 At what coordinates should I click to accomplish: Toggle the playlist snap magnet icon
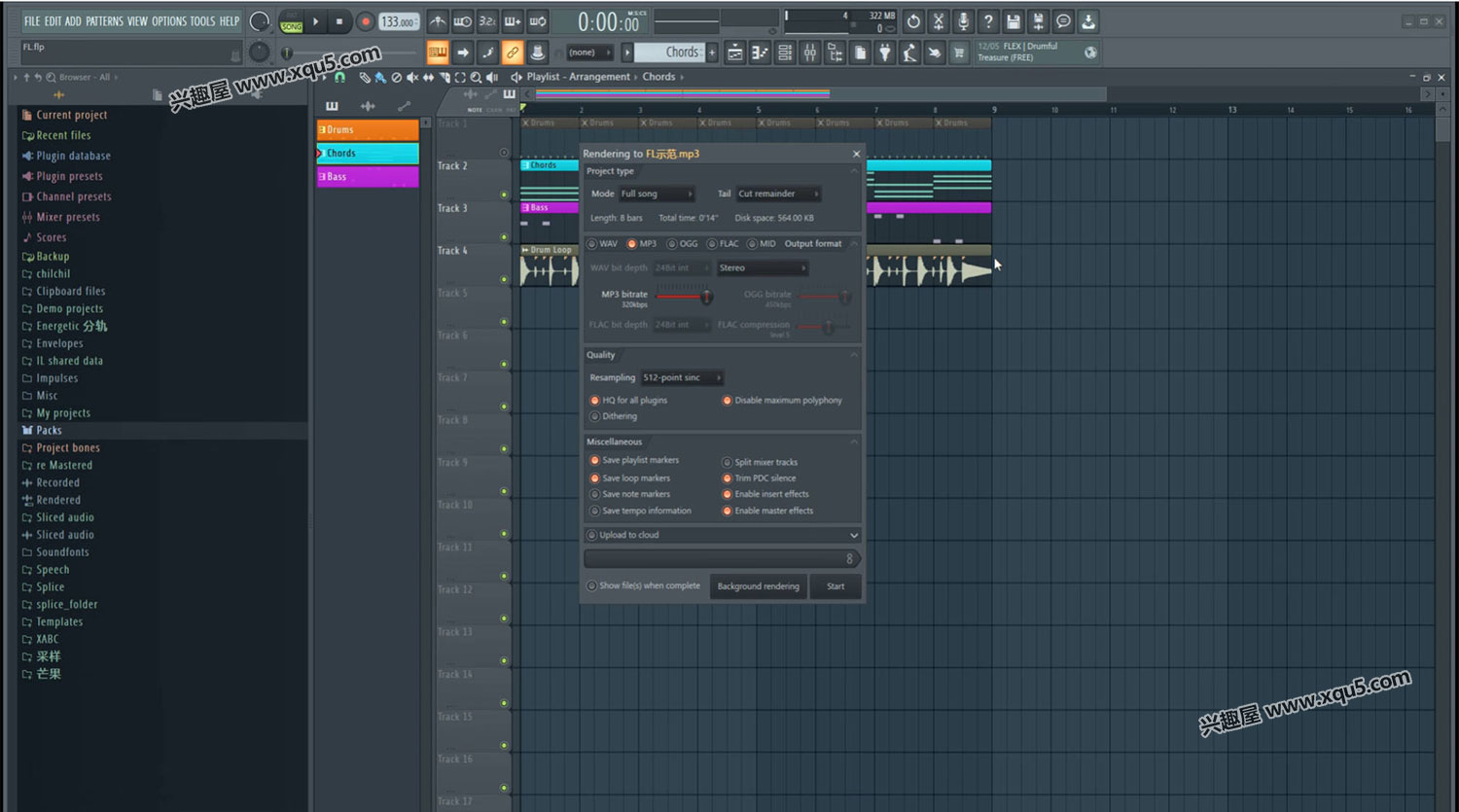339,77
